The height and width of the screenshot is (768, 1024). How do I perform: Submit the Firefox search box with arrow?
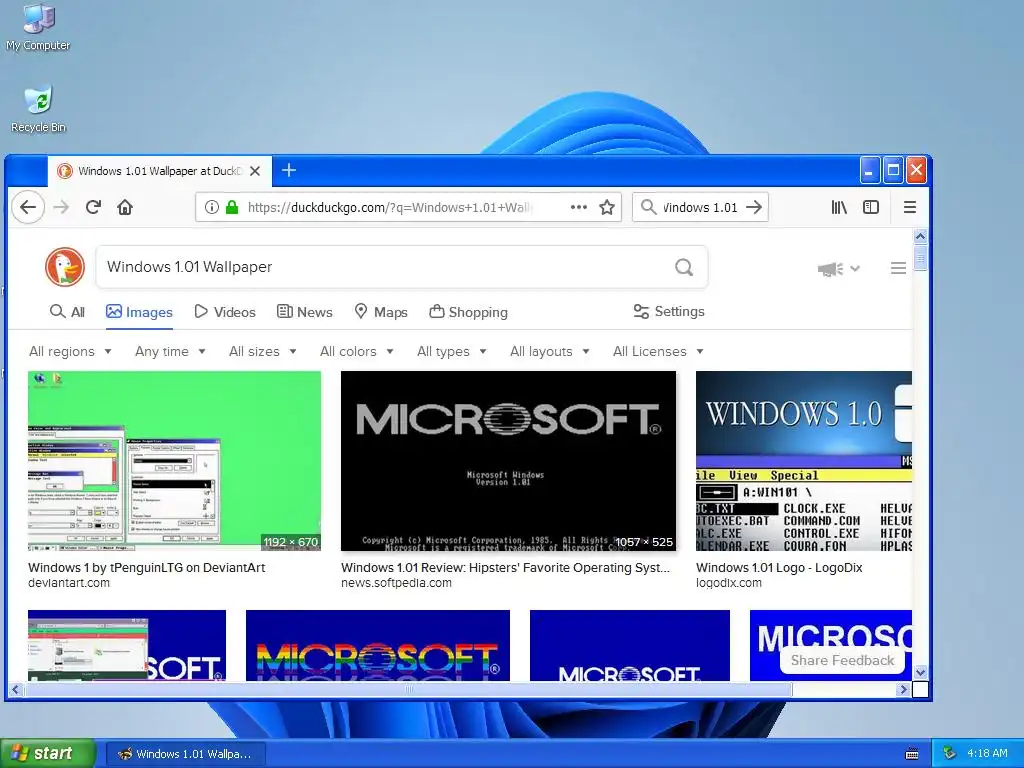coord(754,208)
